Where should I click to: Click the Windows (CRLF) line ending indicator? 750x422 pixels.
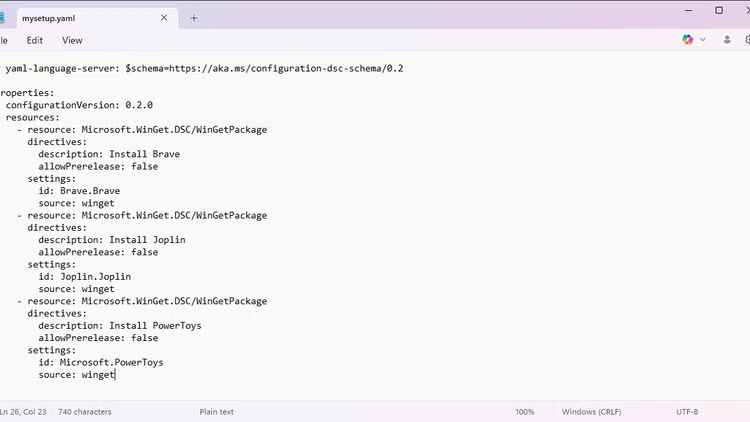[x=591, y=411]
